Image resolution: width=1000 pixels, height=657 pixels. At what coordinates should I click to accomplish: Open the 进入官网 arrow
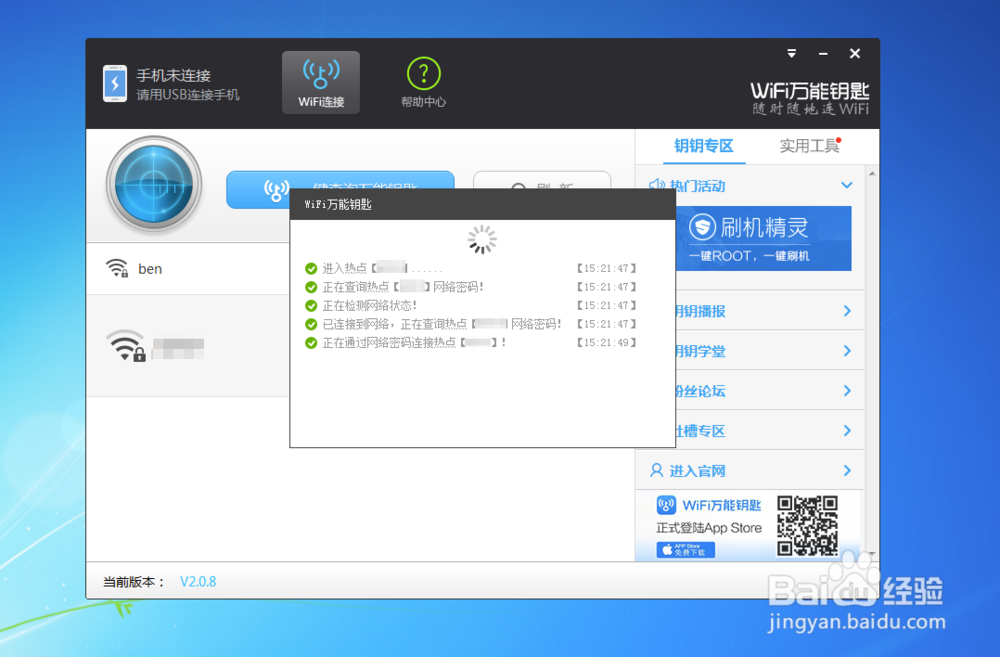tap(847, 471)
